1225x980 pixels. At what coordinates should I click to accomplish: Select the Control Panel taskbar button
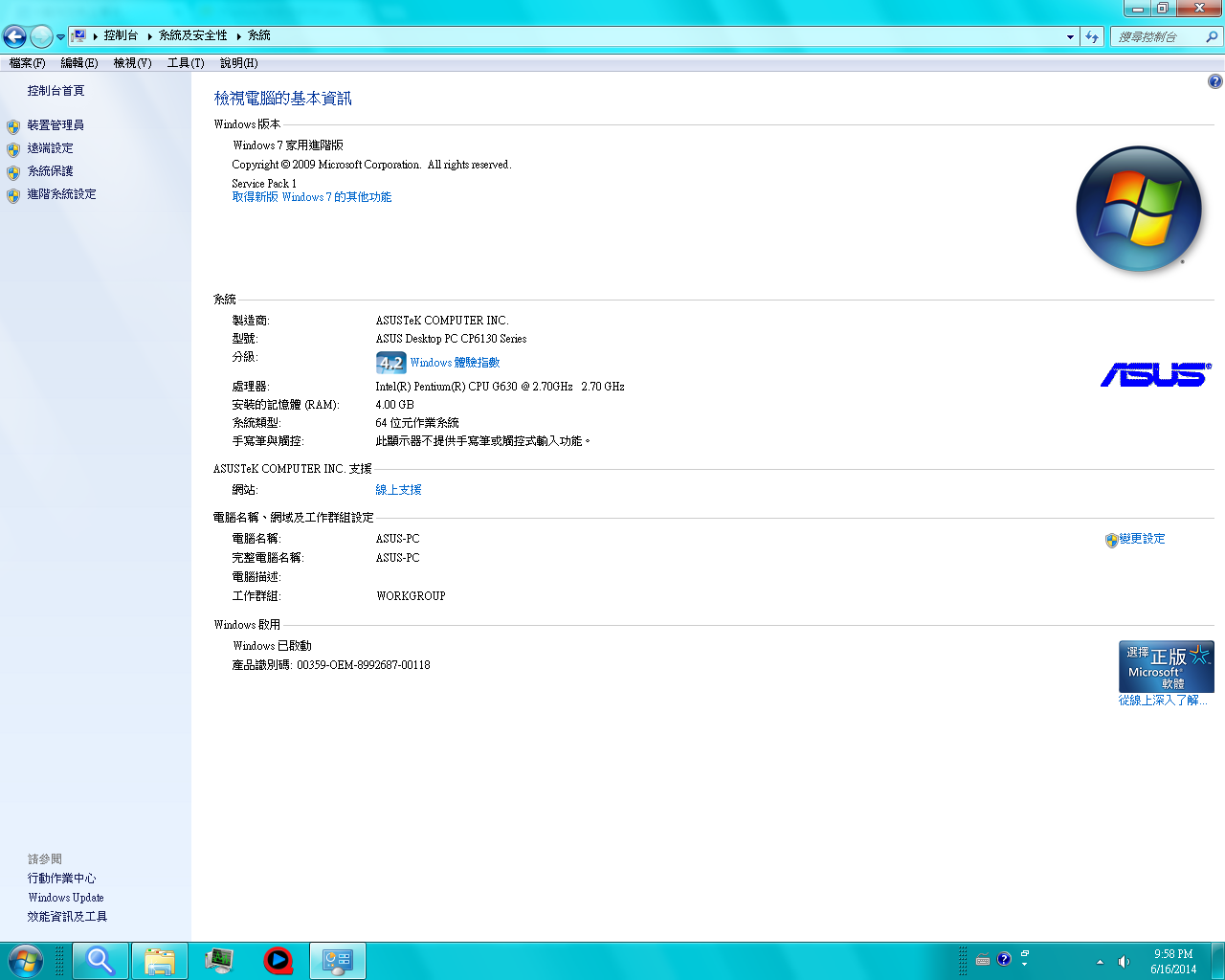point(338,961)
